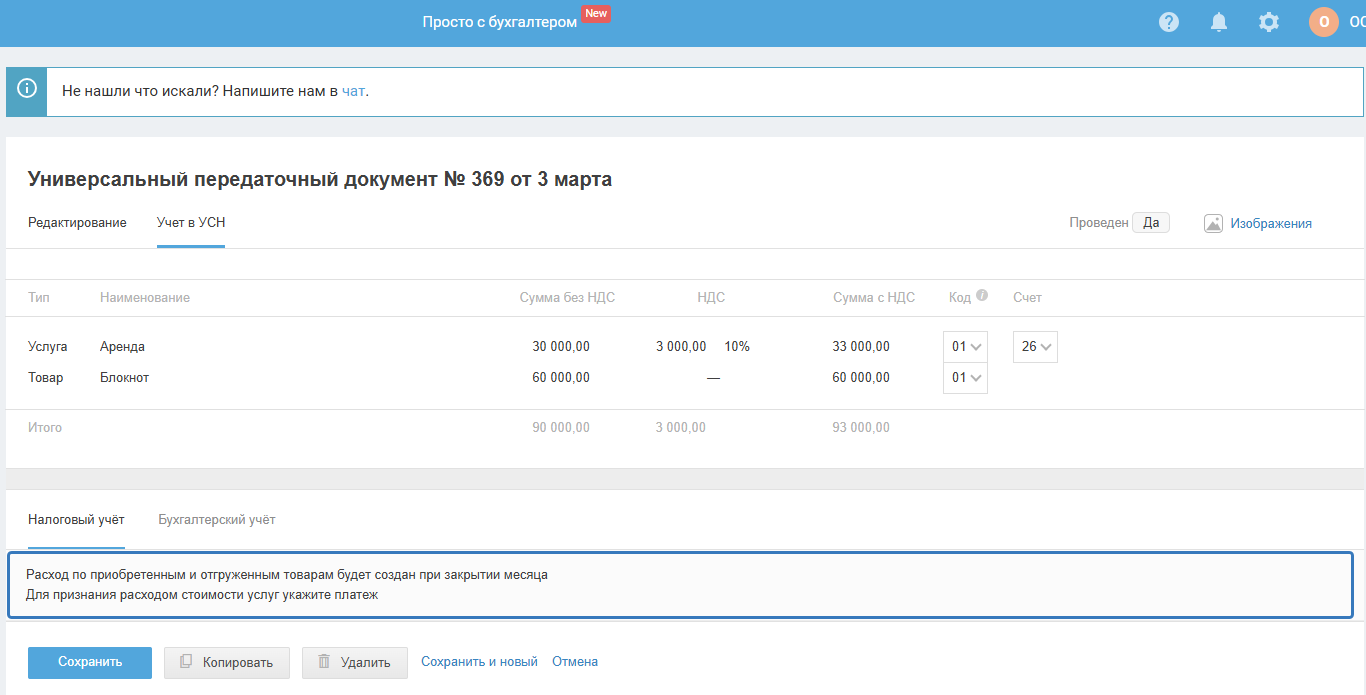Switch to the Бухгалтерский учёт tab
The width and height of the screenshot is (1366, 695).
[x=217, y=520]
